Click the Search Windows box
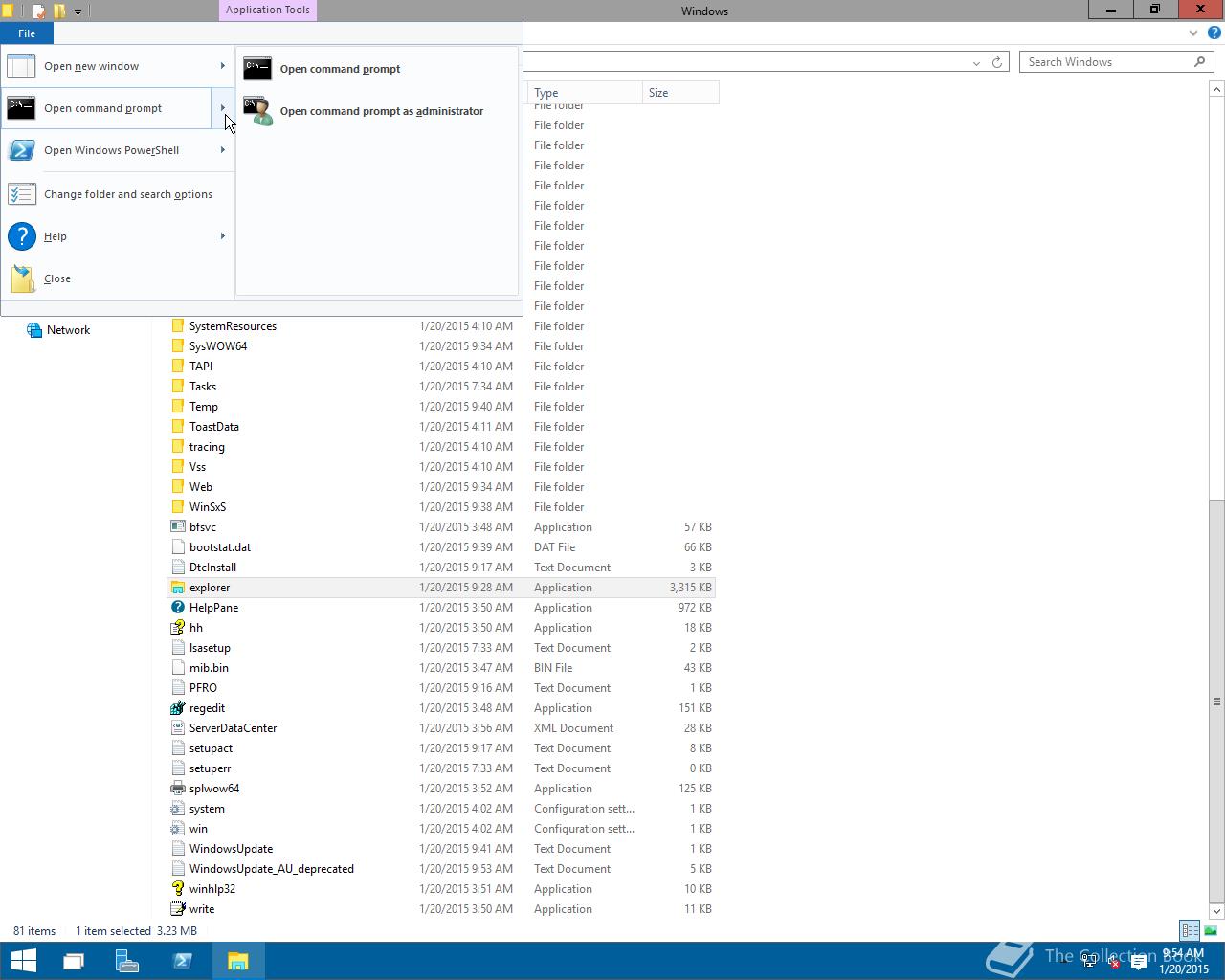This screenshot has width=1225, height=980. pyautogui.click(x=1116, y=62)
